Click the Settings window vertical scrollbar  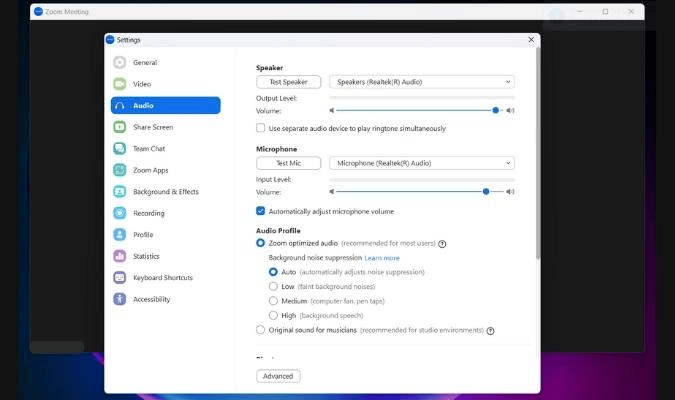pos(538,154)
